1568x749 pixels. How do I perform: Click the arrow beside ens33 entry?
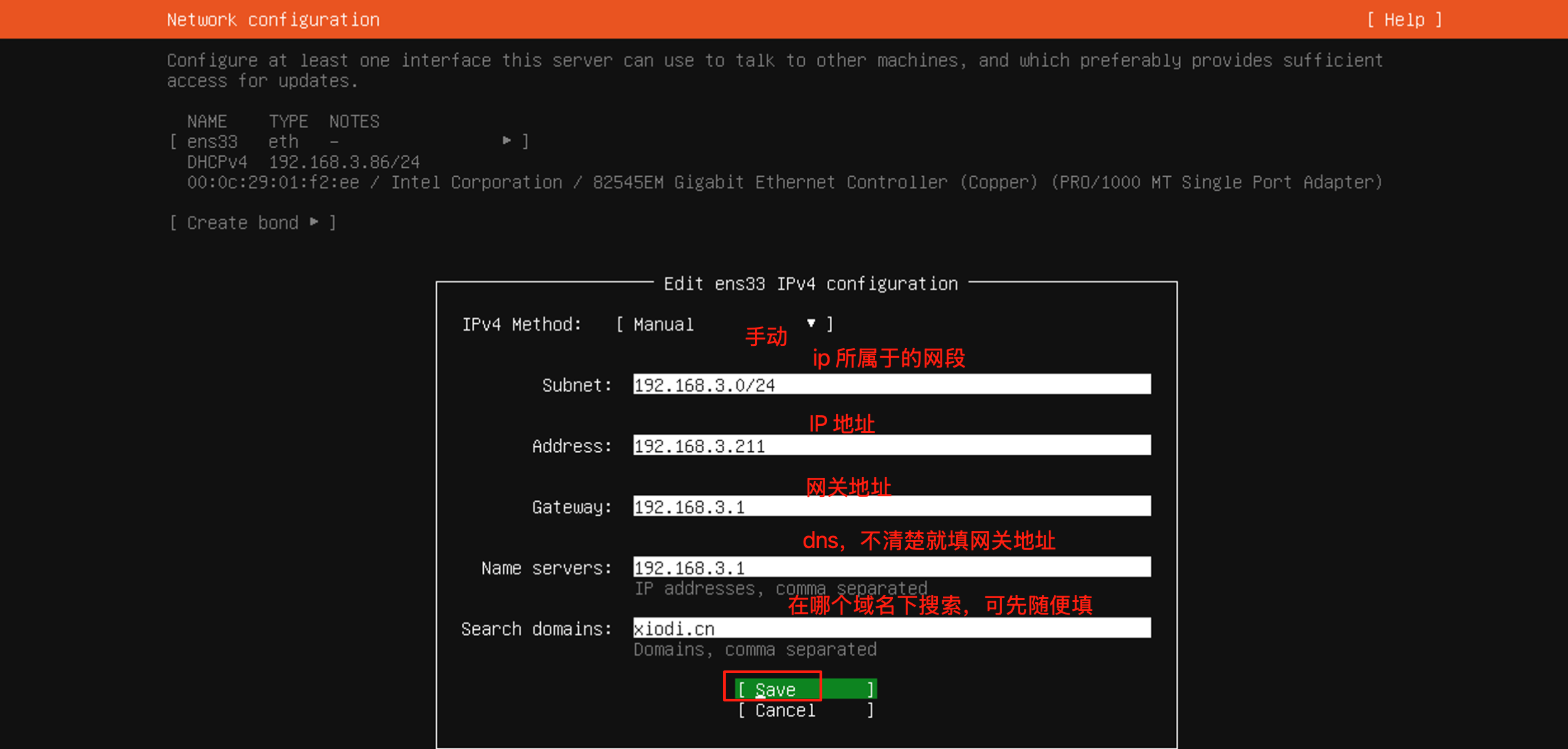pyautogui.click(x=507, y=141)
